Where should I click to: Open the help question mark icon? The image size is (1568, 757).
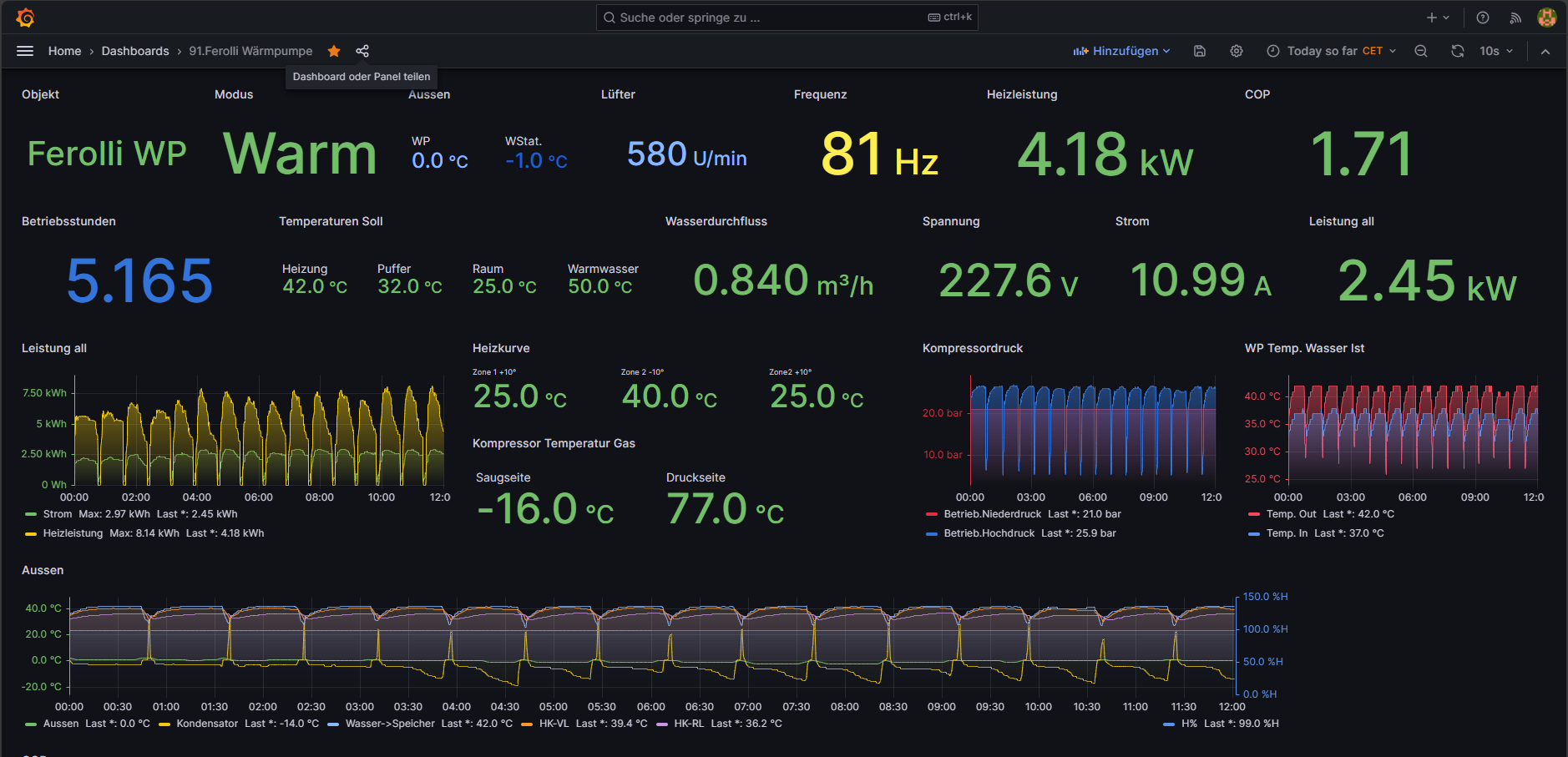(x=1483, y=18)
